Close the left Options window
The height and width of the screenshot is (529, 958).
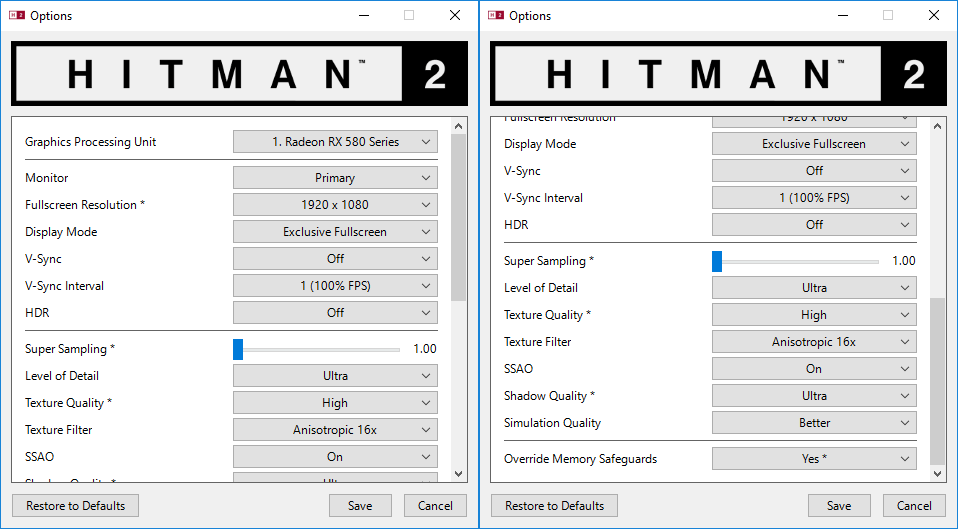click(455, 15)
